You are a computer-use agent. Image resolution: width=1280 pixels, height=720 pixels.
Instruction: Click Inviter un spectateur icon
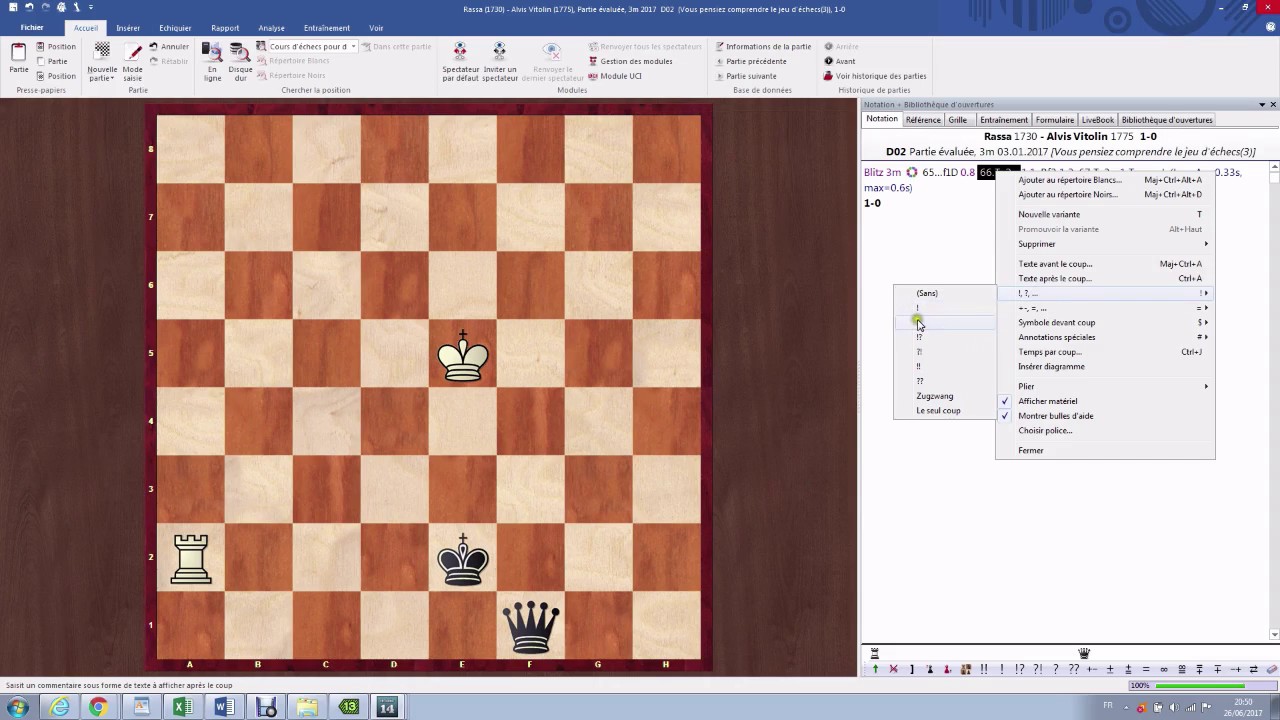click(499, 50)
